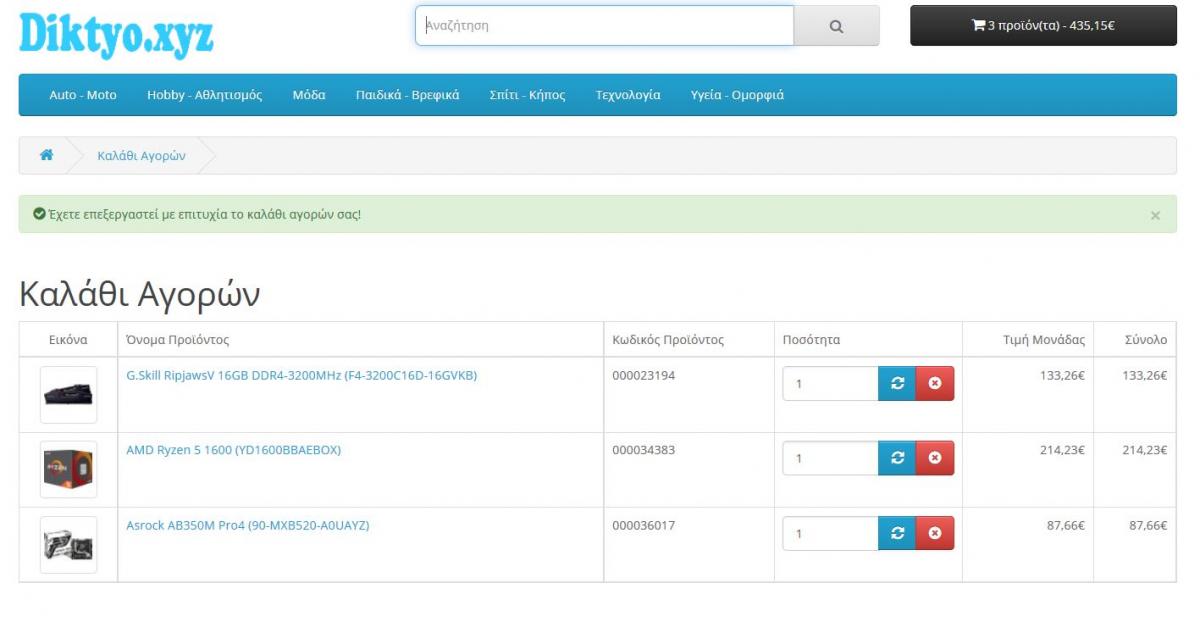Update quantity for Asrock AB350M Pro4
This screenshot has height=622, width=1200.
[897, 533]
